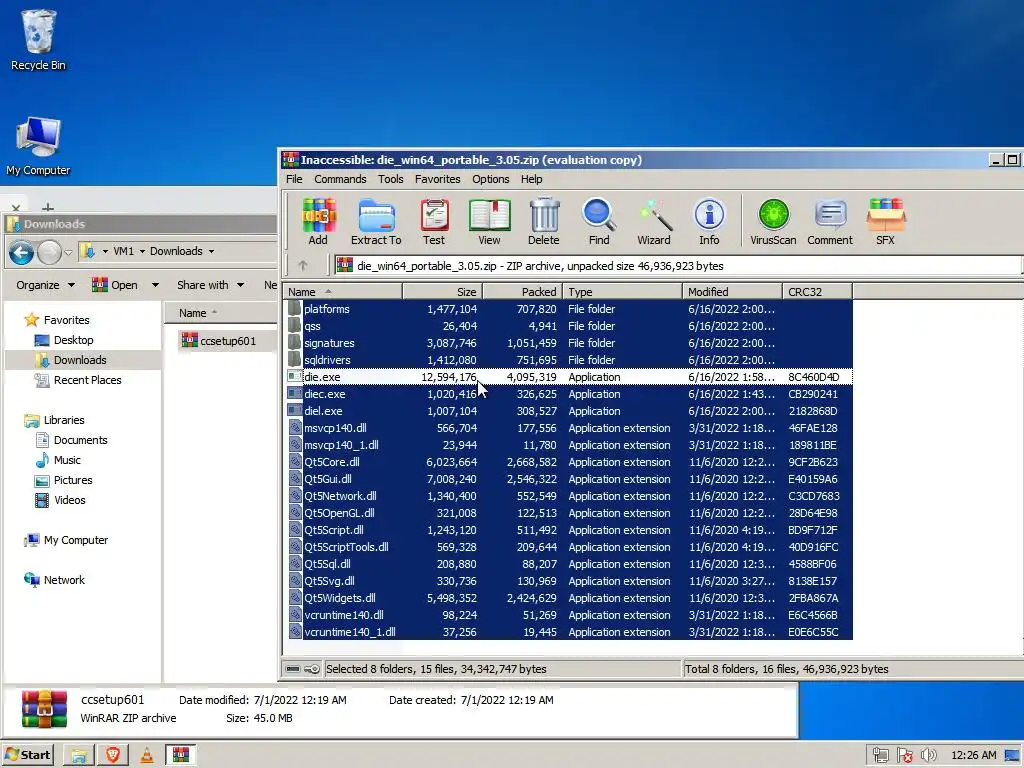Click the Delete trash can icon
This screenshot has height=768, width=1024.
543,222
